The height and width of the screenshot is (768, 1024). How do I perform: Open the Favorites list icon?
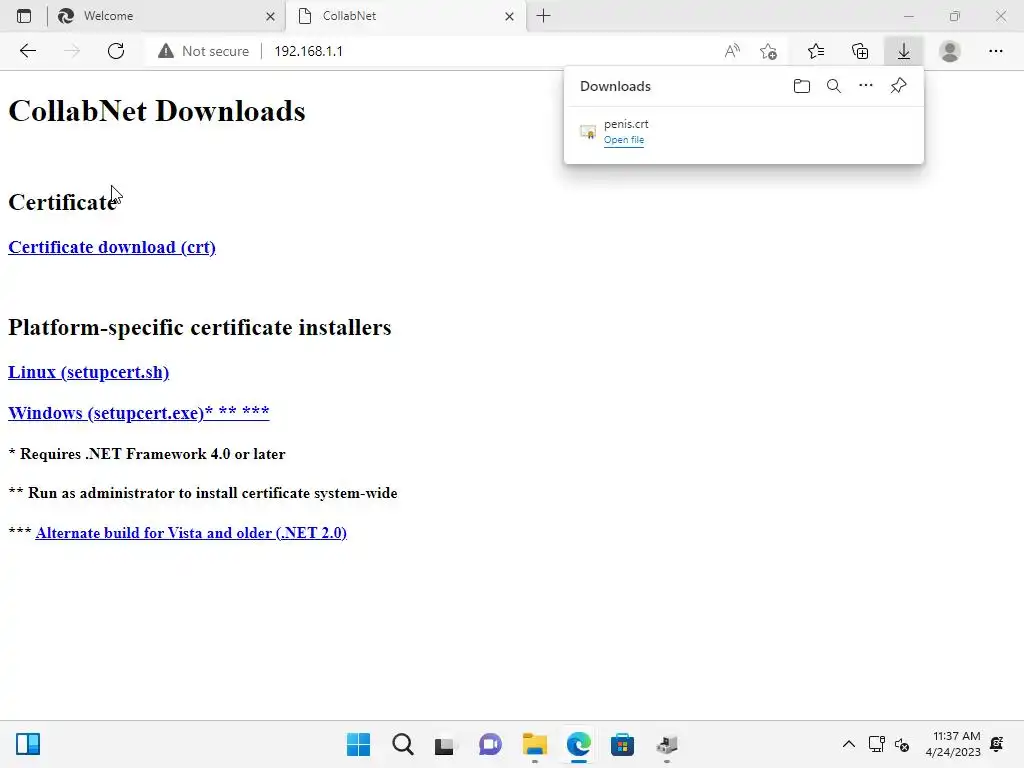pyautogui.click(x=816, y=51)
